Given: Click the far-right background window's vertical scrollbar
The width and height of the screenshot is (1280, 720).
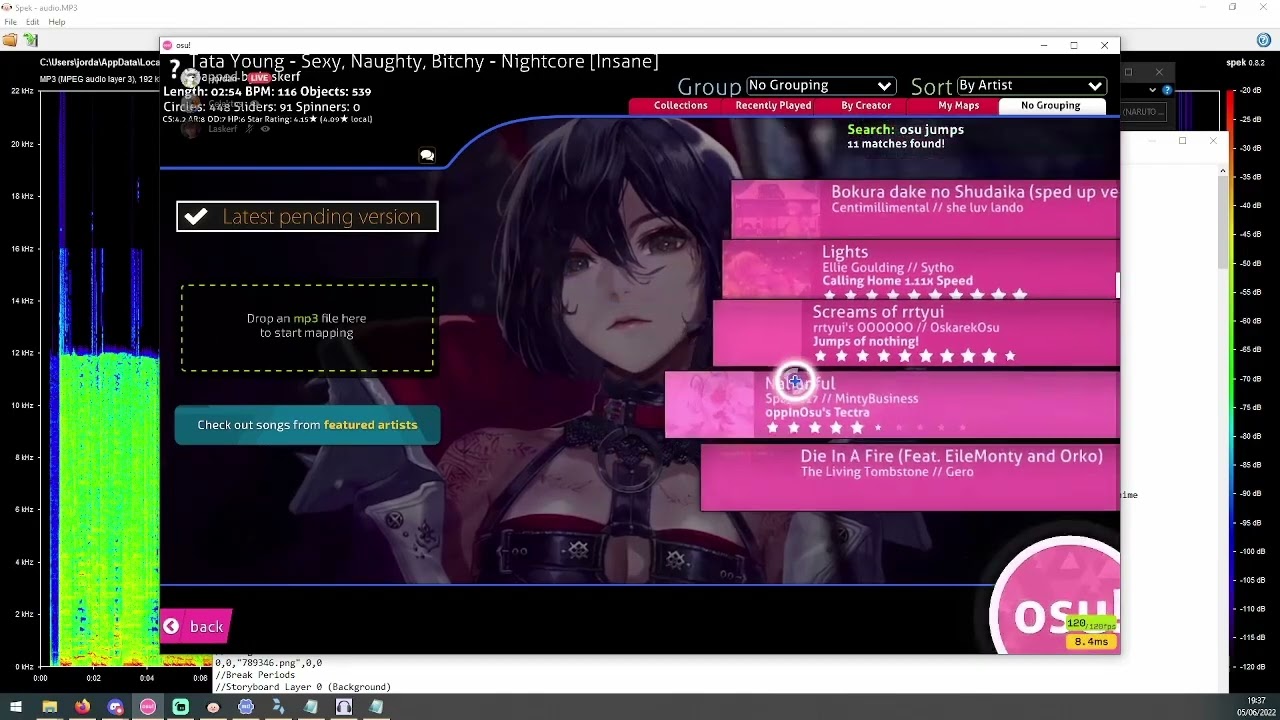Looking at the screenshot, I should pos(1222,220).
